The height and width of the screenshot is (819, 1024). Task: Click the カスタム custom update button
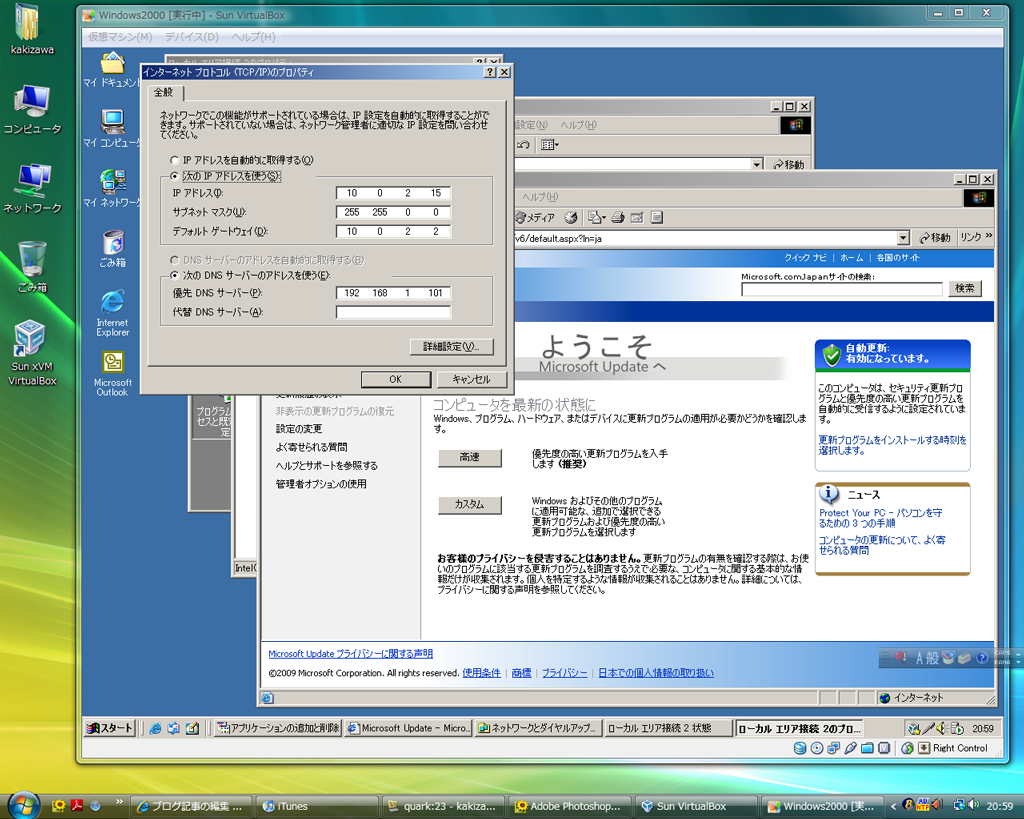[470, 505]
